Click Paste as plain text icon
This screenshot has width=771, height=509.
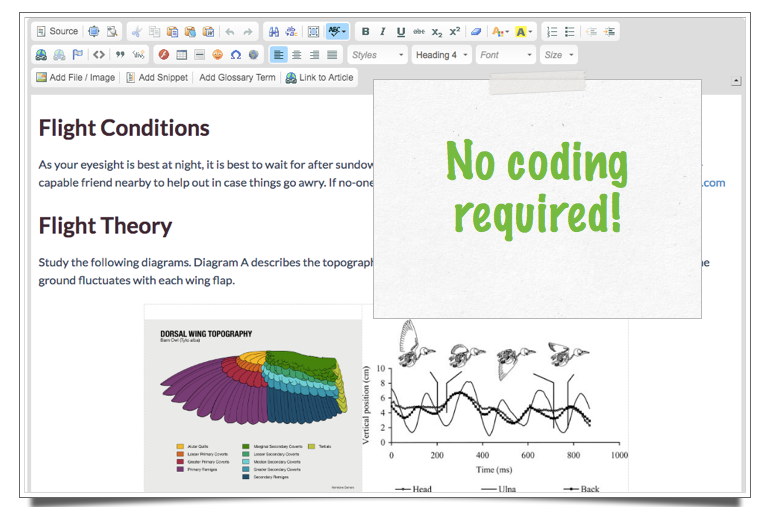pos(190,32)
